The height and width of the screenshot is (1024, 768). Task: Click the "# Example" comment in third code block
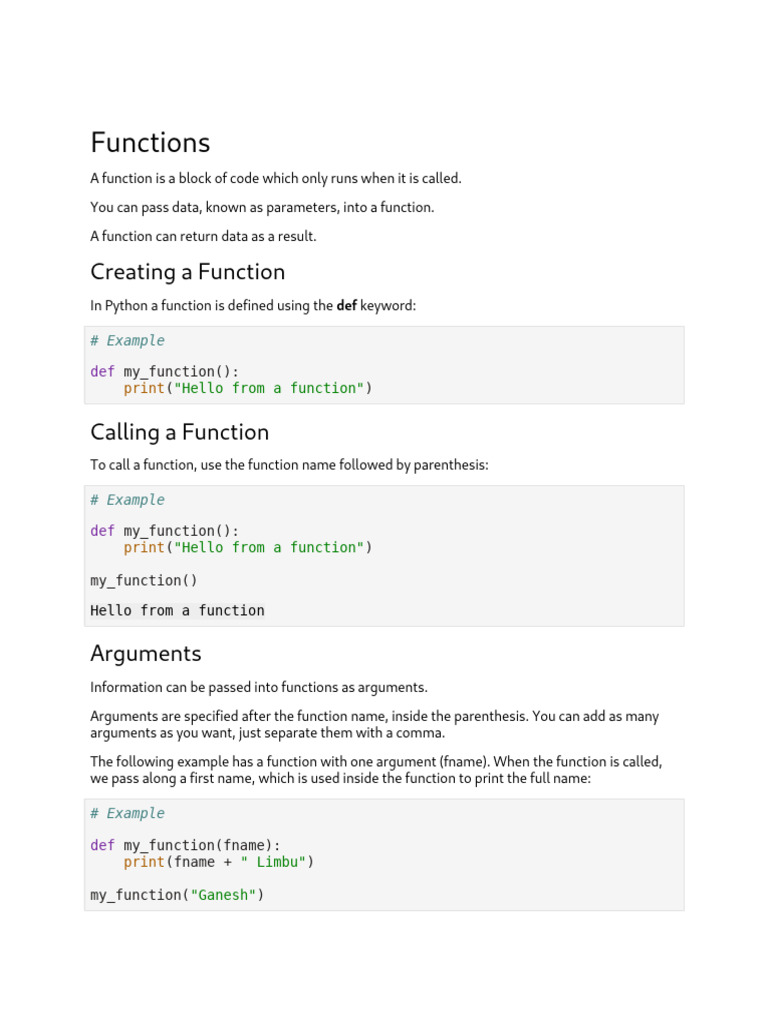click(127, 814)
